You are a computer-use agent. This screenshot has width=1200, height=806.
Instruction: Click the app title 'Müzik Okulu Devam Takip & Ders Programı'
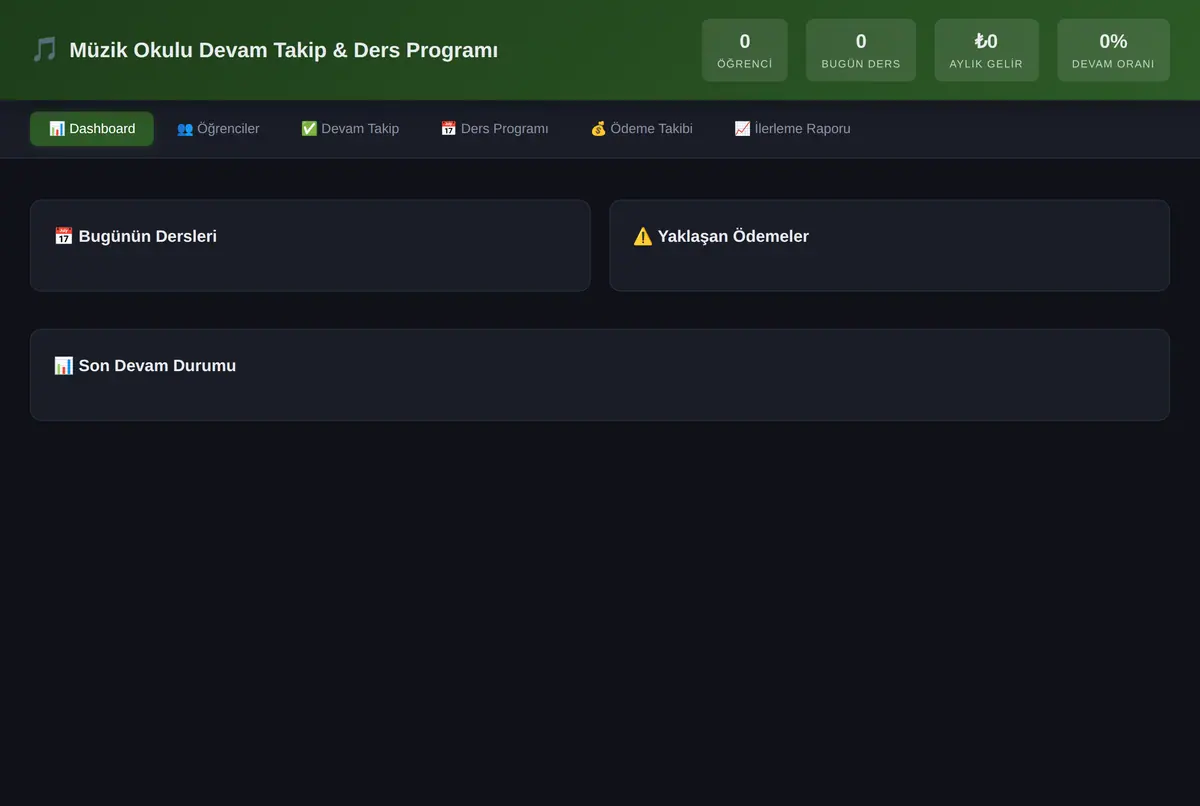[283, 50]
